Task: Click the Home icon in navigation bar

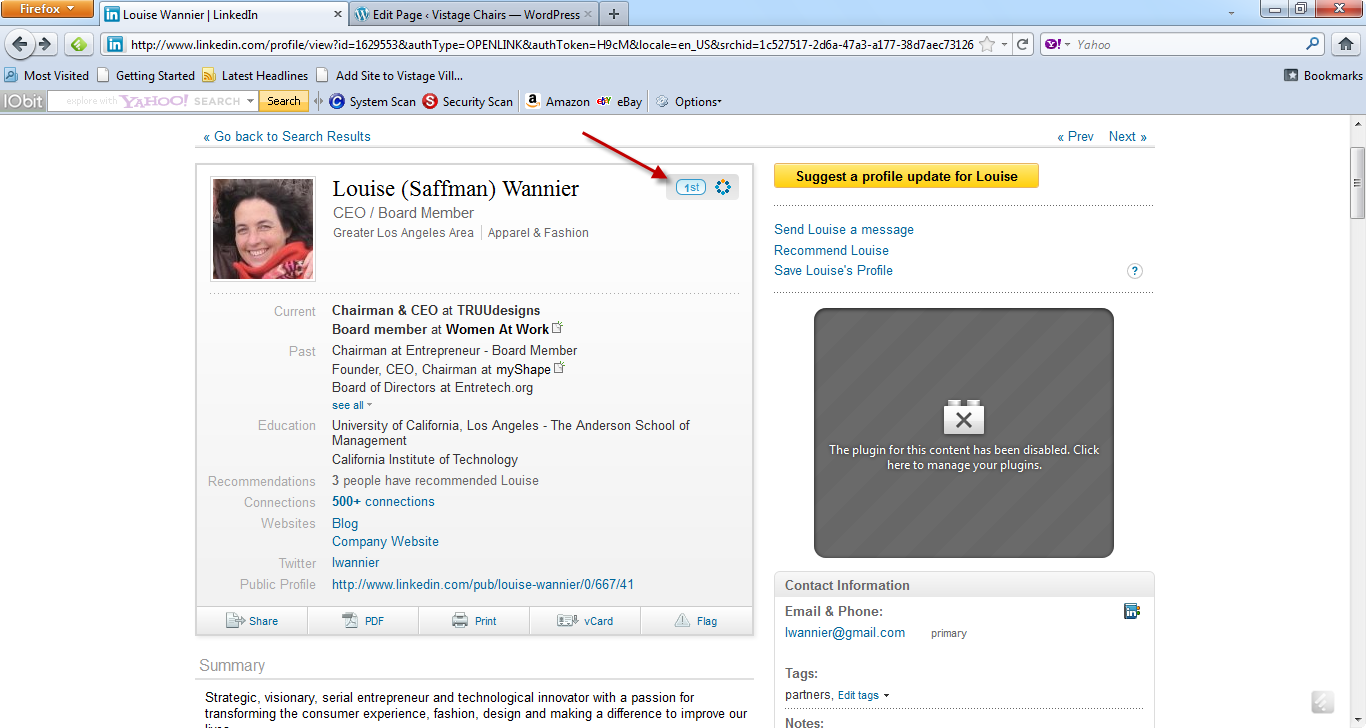Action: tap(1344, 44)
